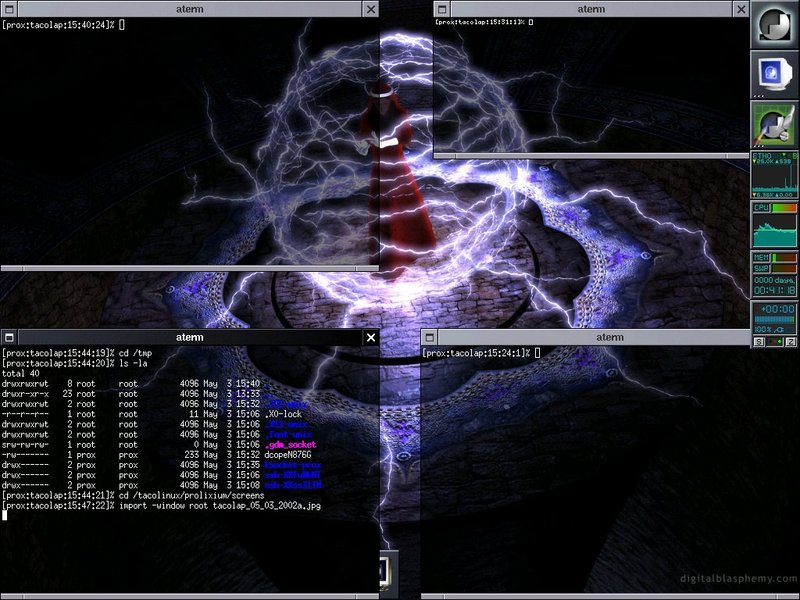Click the timestamp 15:35 in the listing
800x600 pixels.
click(248, 465)
